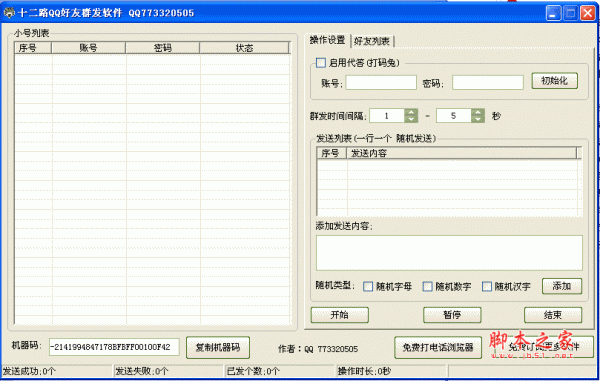The width and height of the screenshot is (600, 381).
Task: Click the minimum interval value field showing 1
Action: [x=387, y=116]
